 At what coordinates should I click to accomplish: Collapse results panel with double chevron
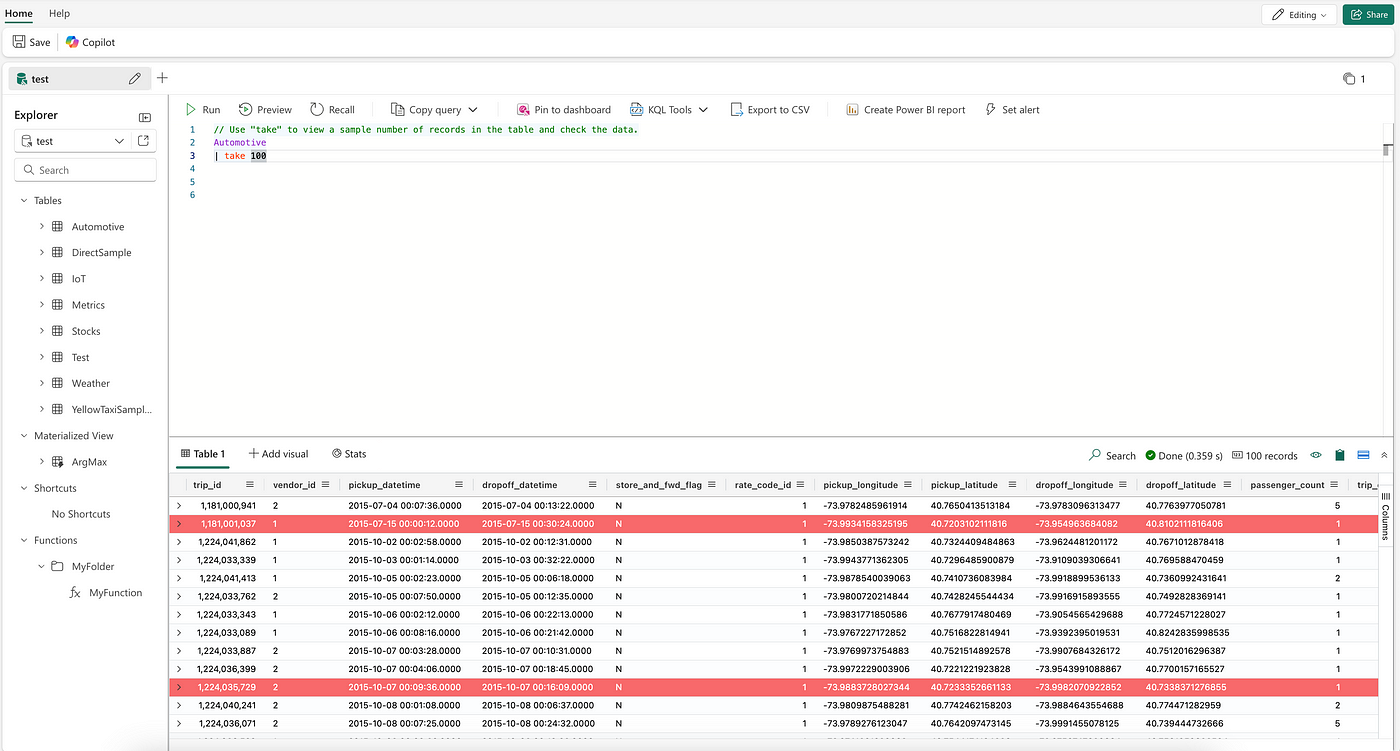point(1384,455)
